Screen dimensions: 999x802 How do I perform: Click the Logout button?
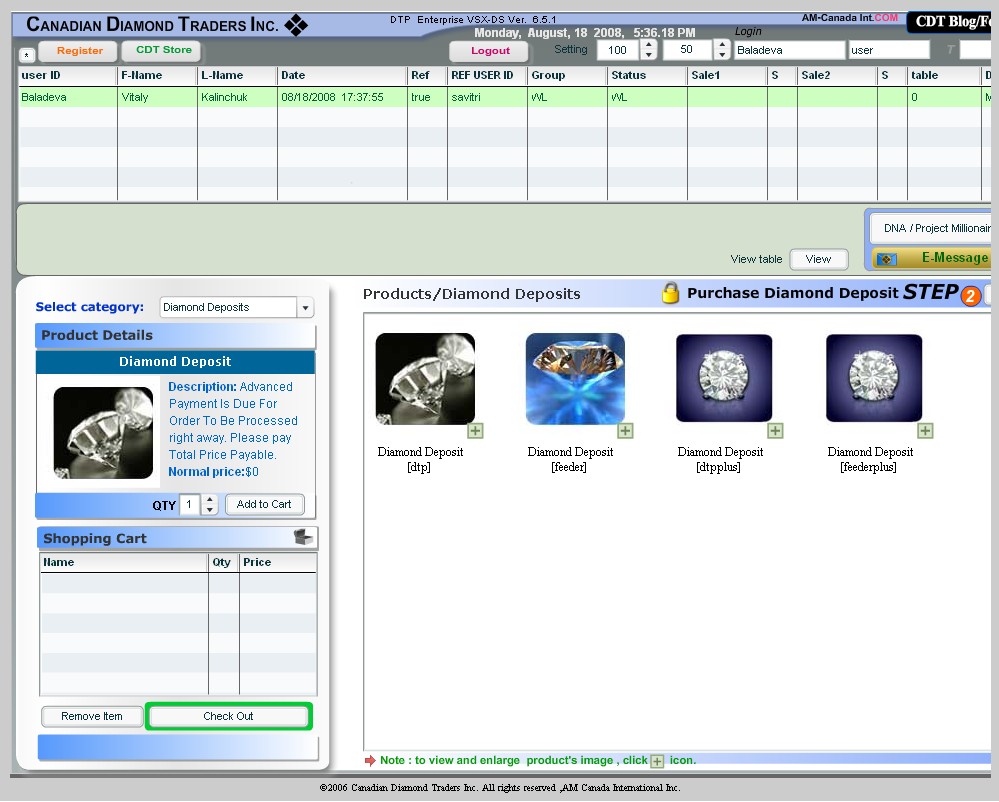click(x=489, y=51)
